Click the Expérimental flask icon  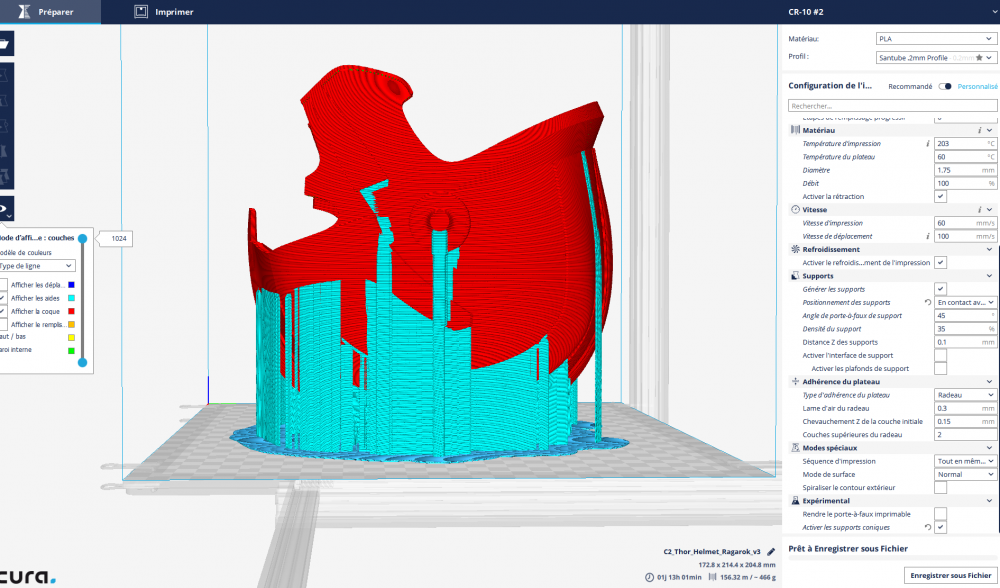(x=795, y=501)
